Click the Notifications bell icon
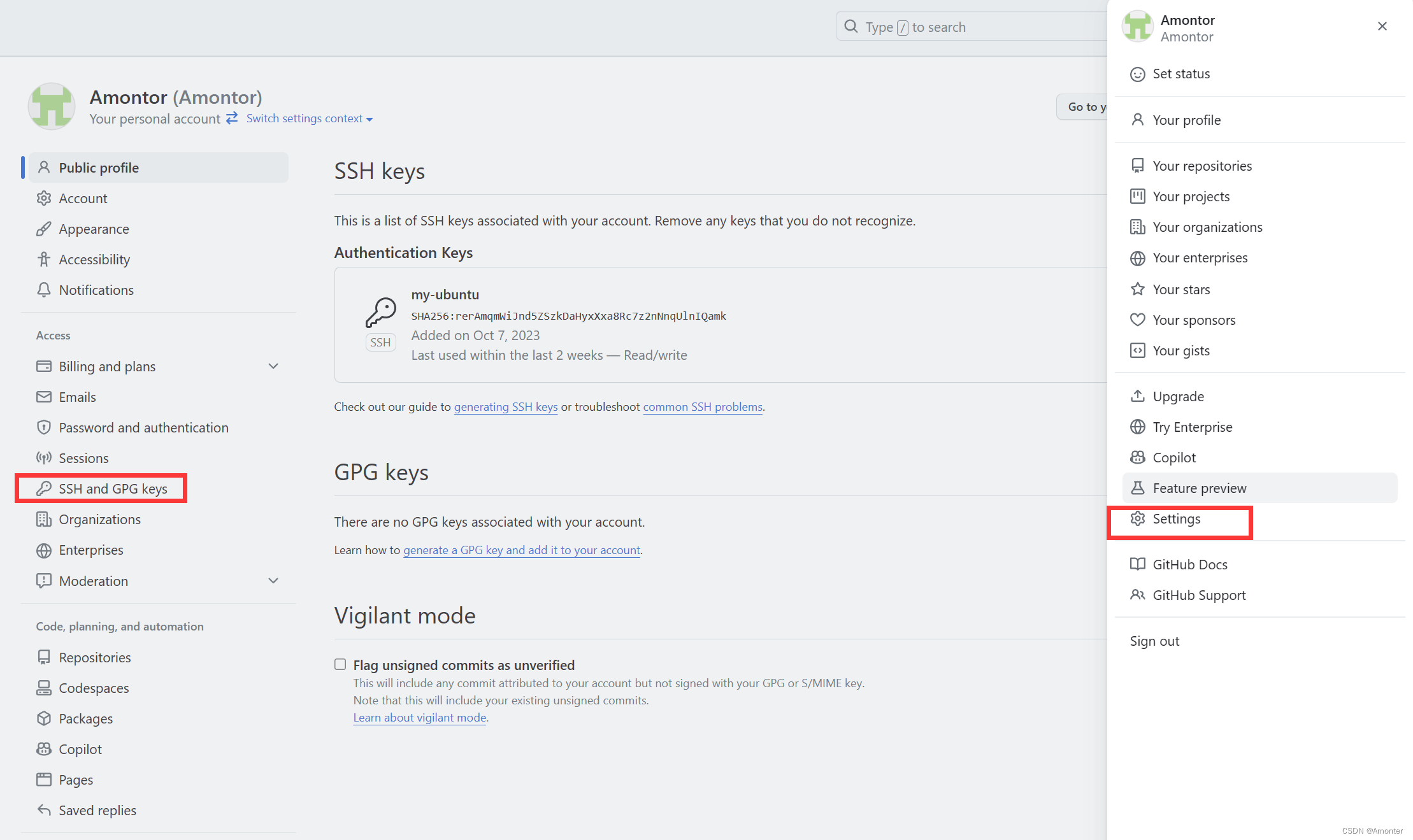This screenshot has height=840, width=1413. 44,290
